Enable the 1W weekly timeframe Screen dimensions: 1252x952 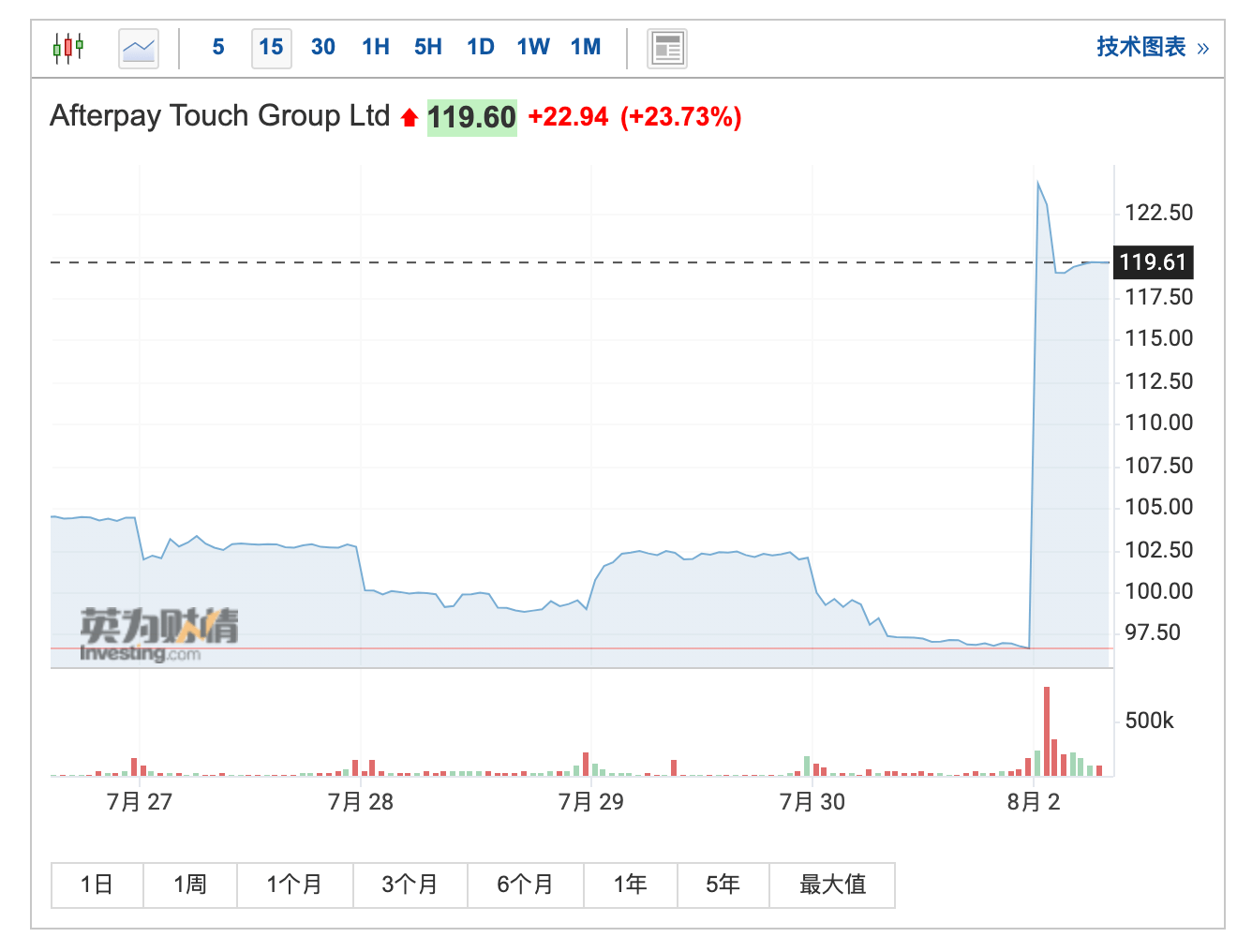532,47
